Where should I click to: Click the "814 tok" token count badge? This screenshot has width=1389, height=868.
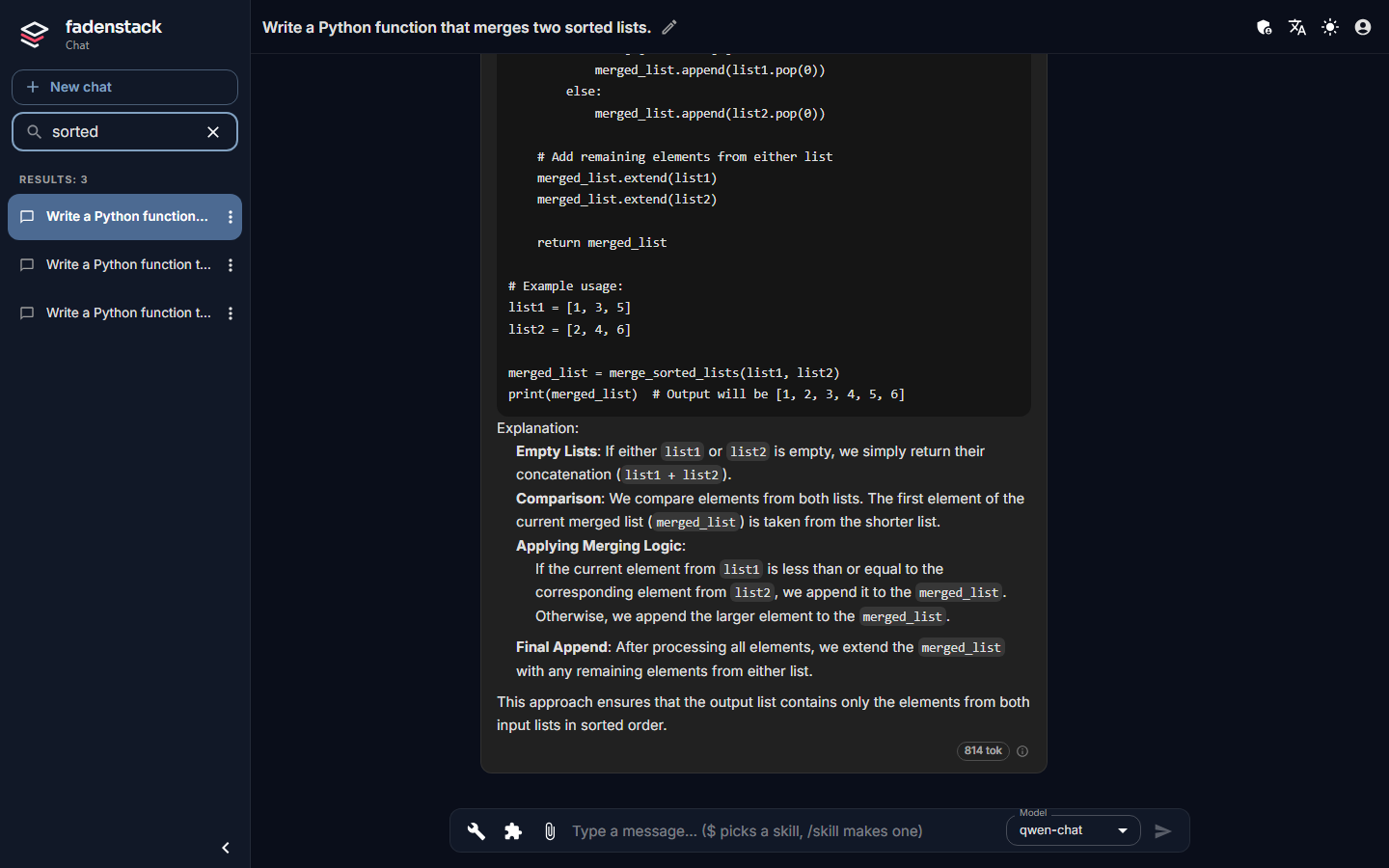[x=983, y=751]
